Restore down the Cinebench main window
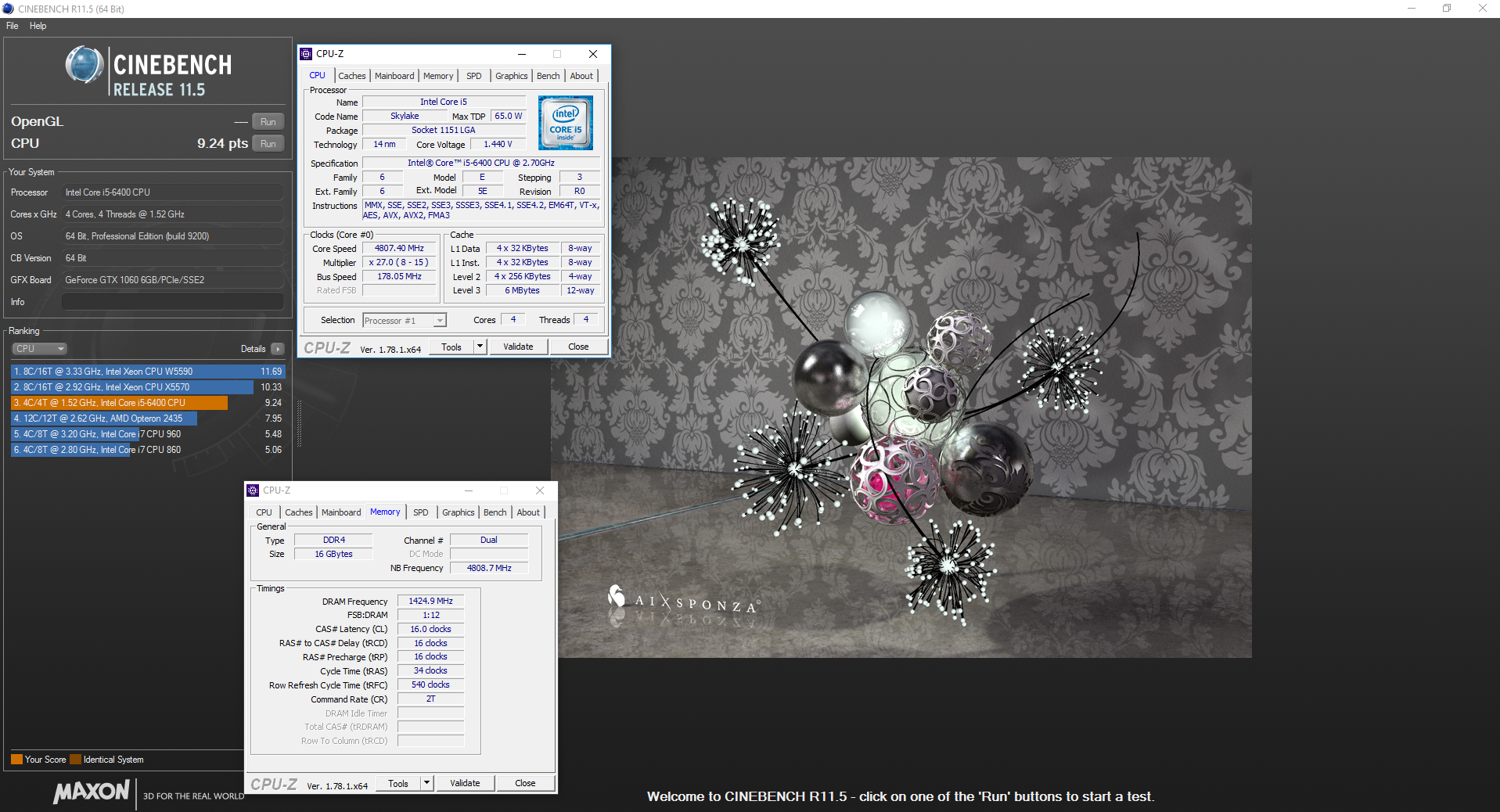Screen dimensions: 1500x812 tap(1447, 9)
